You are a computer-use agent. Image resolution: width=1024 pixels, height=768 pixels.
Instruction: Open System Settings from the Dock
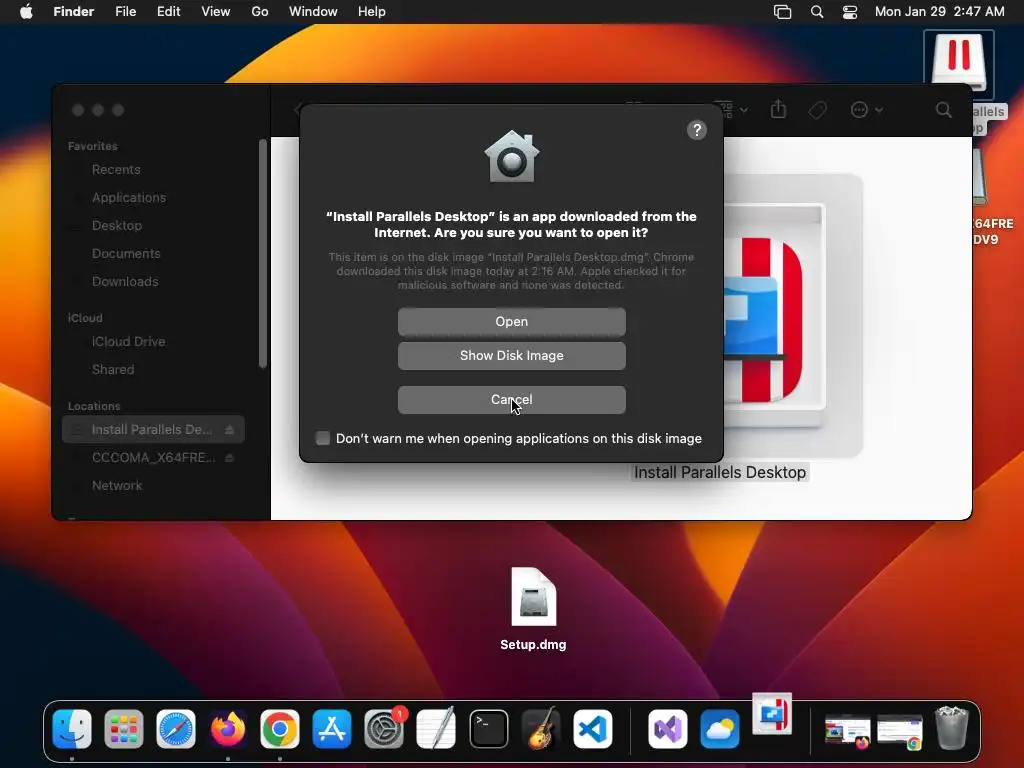pos(384,729)
